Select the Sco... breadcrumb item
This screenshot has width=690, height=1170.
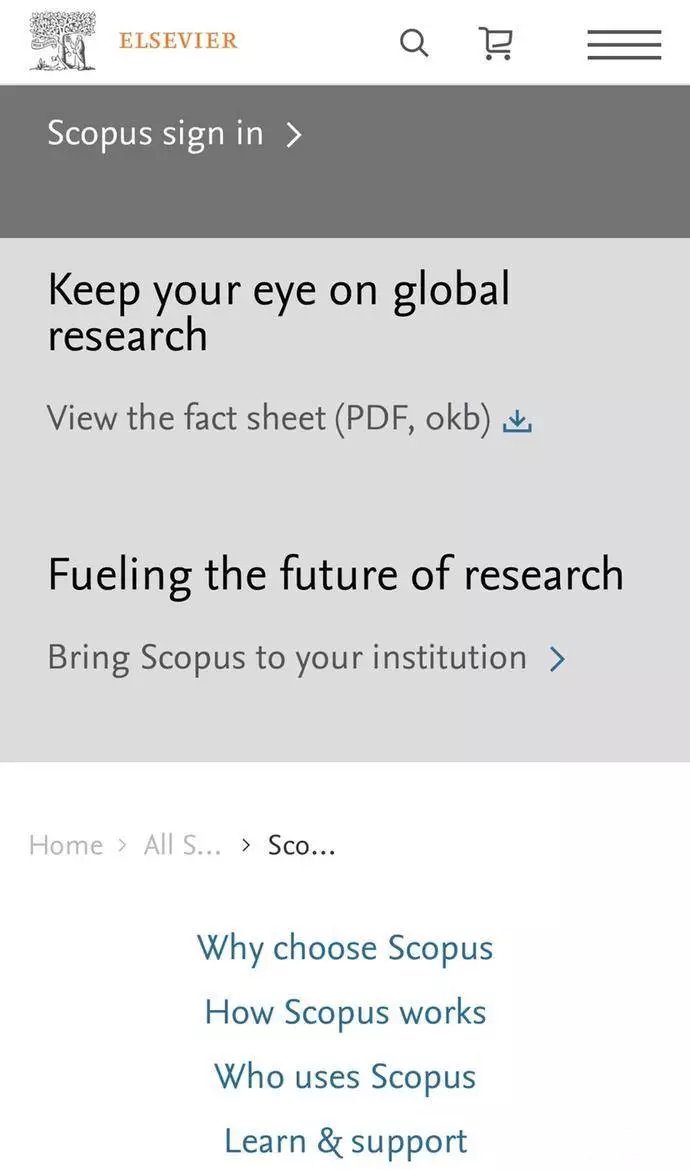pyautogui.click(x=301, y=845)
